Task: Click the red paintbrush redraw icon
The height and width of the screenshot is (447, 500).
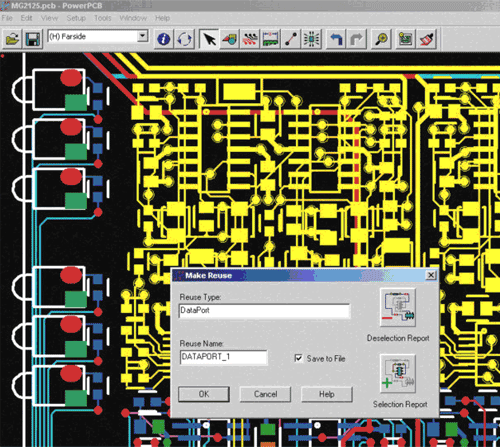Action: [x=427, y=39]
